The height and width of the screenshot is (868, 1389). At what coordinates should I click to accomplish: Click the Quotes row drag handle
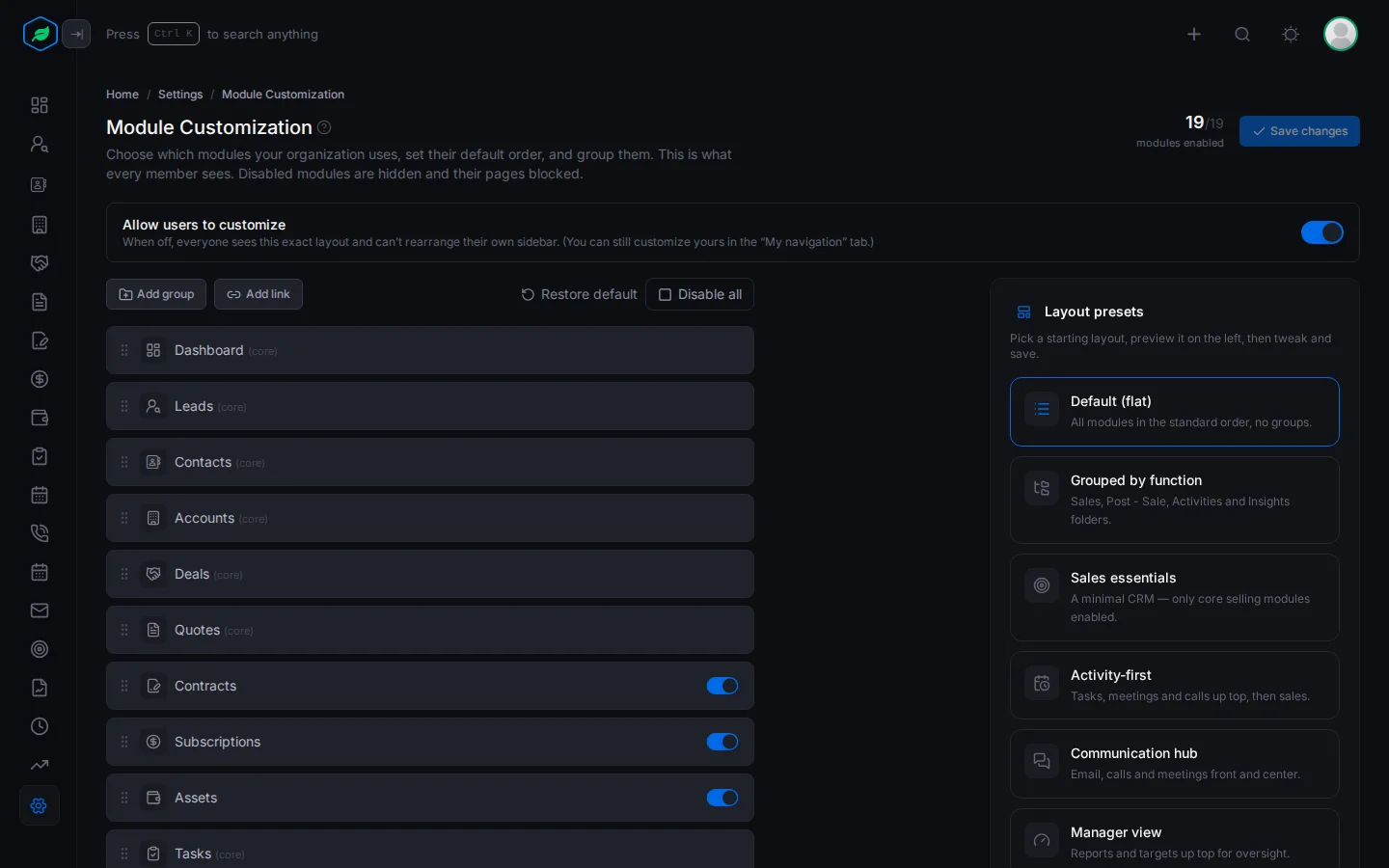pos(124,630)
